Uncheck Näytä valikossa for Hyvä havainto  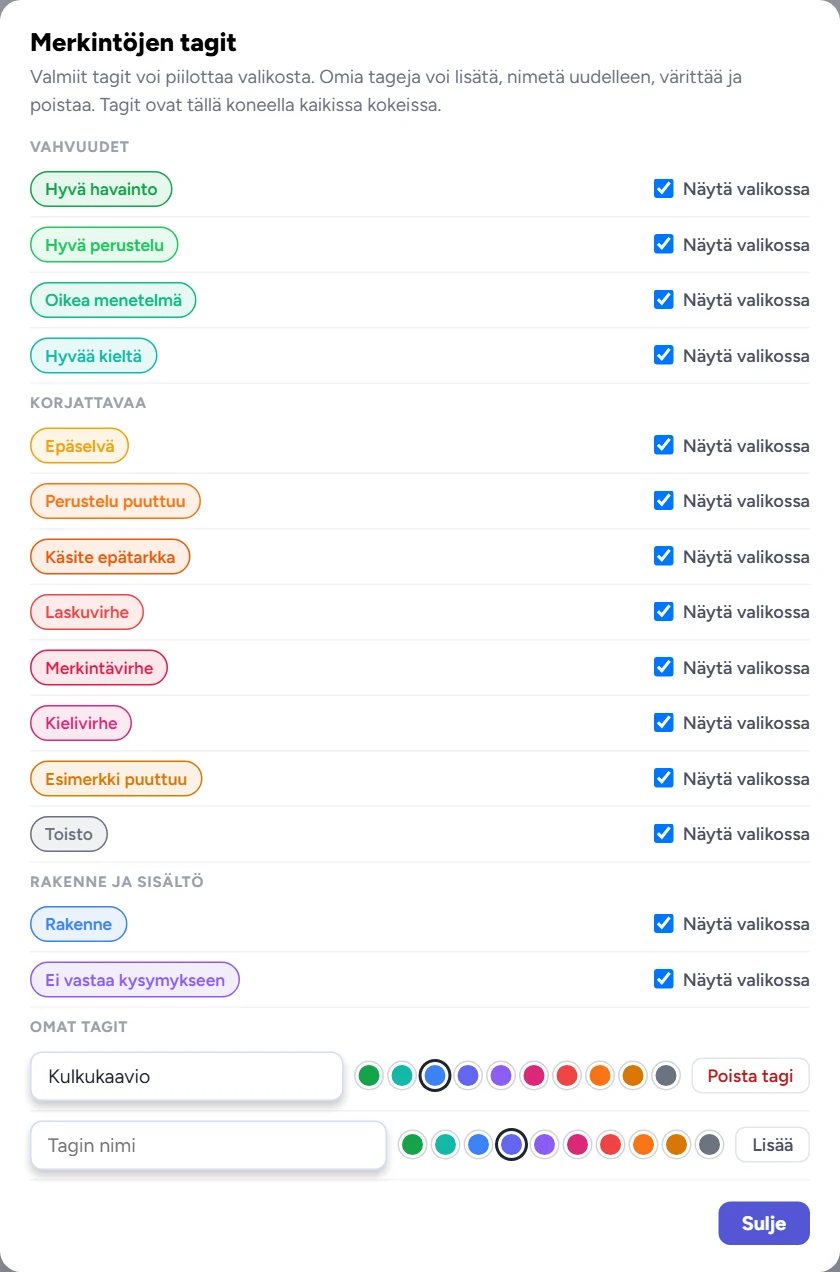coord(663,188)
